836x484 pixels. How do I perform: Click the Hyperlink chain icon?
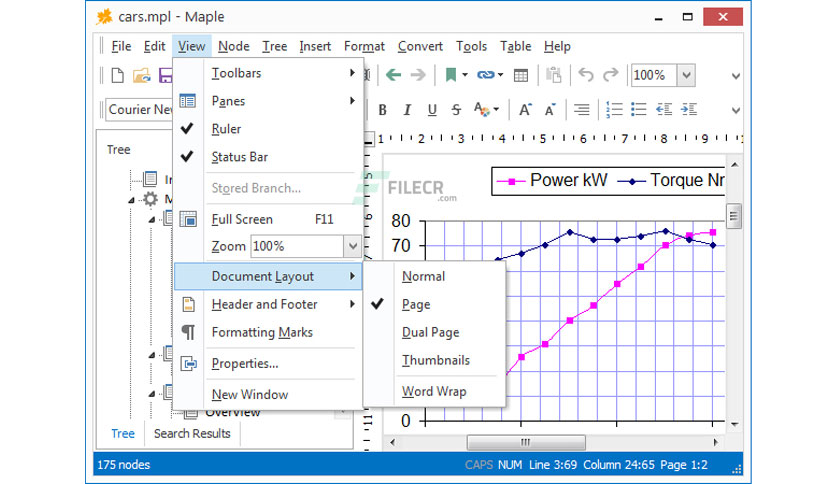point(485,75)
